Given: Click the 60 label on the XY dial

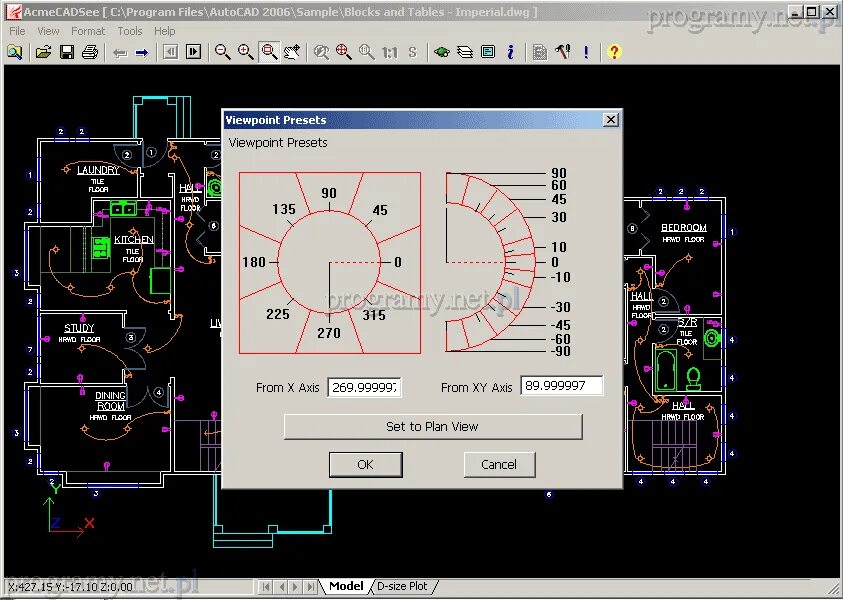Looking at the screenshot, I should click(559, 185).
